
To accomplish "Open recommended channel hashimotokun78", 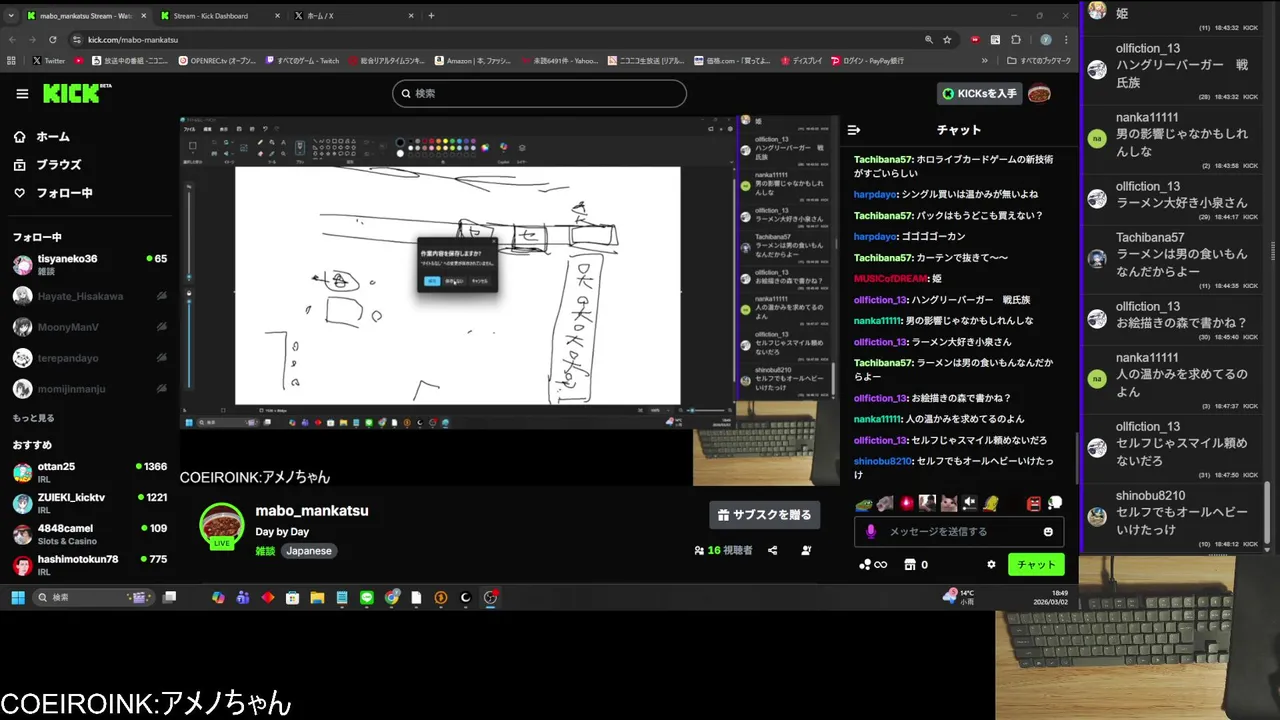I will (x=90, y=565).
